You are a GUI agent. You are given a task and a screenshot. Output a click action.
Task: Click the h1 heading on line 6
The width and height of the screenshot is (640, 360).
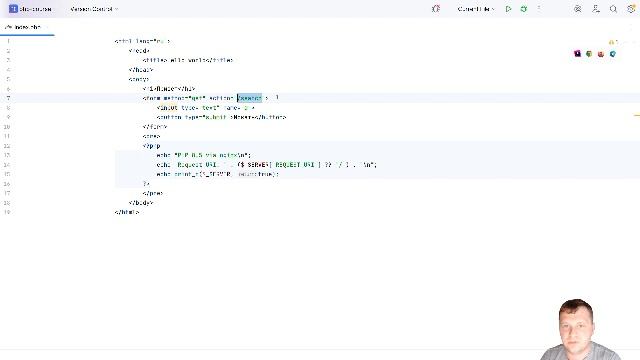[169, 89]
